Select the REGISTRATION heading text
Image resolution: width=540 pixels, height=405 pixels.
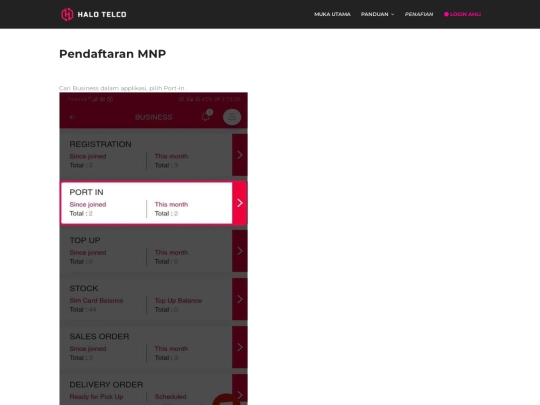tap(101, 144)
